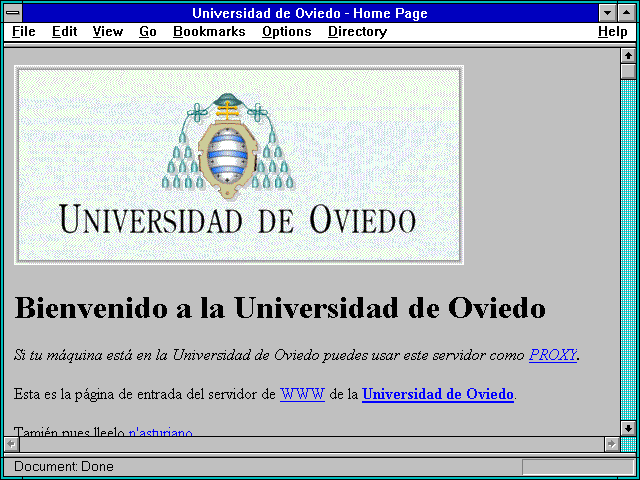Viewport: 640px width, 480px height.
Task: Click the Universidad de Oviedo logo banner
Action: (x=239, y=165)
